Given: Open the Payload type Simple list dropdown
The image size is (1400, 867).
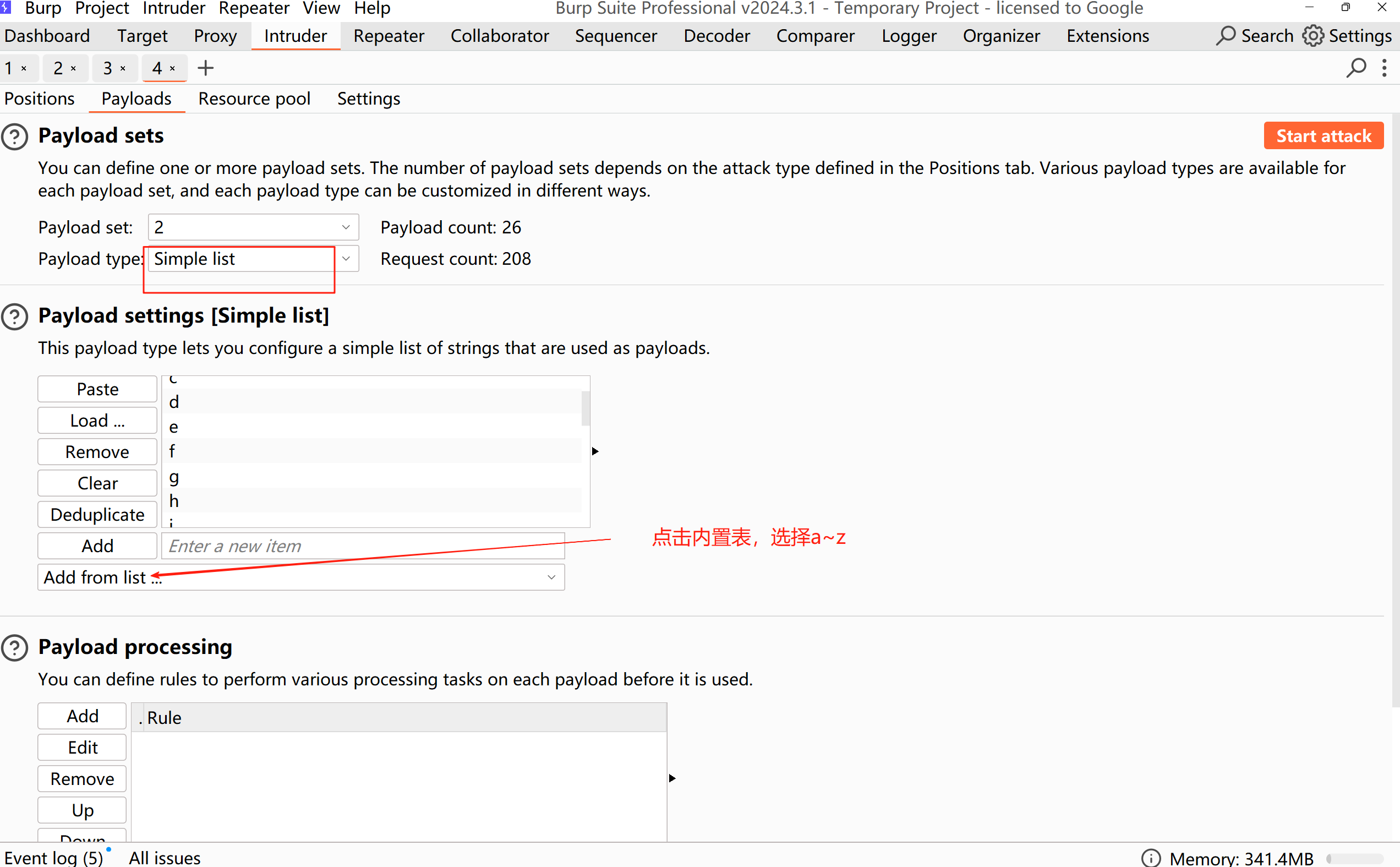Looking at the screenshot, I should [346, 259].
